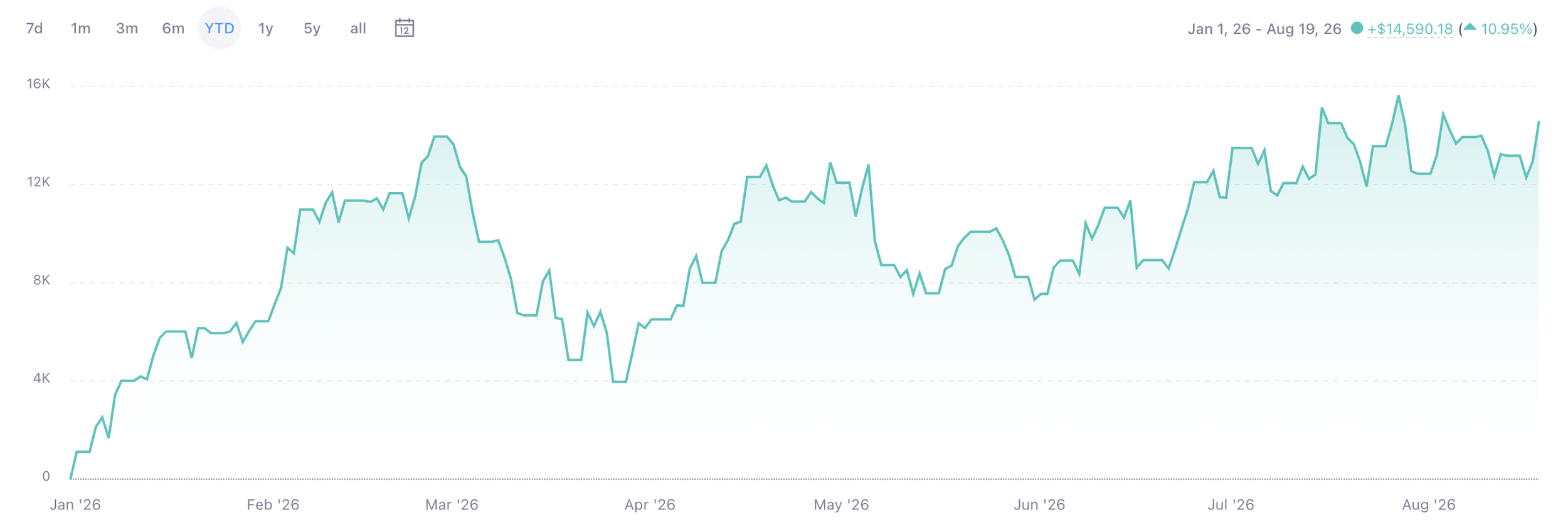Screen dimensions: 1568x532
Task: Click the Apr '26 axis label
Action: [650, 504]
